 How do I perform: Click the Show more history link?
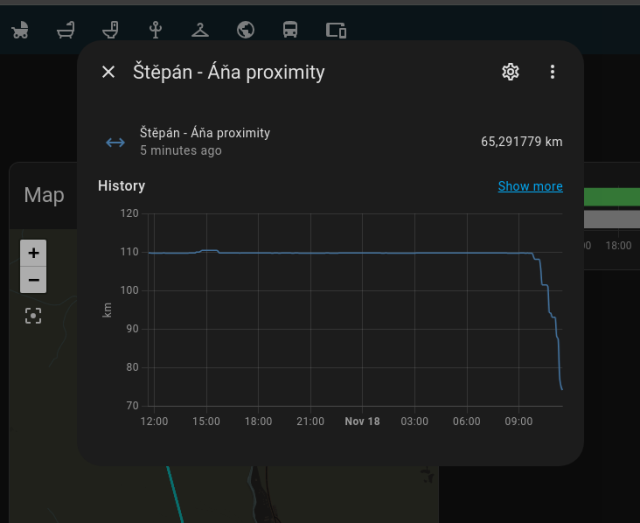[530, 186]
